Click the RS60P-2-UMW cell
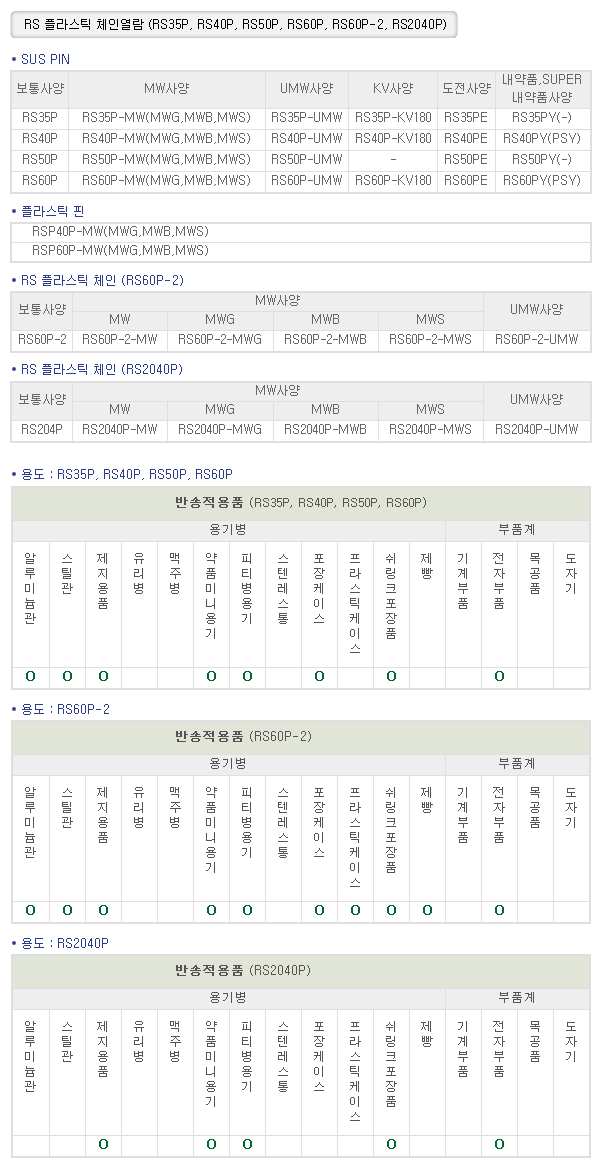The width and height of the screenshot is (602, 1172). [537, 339]
